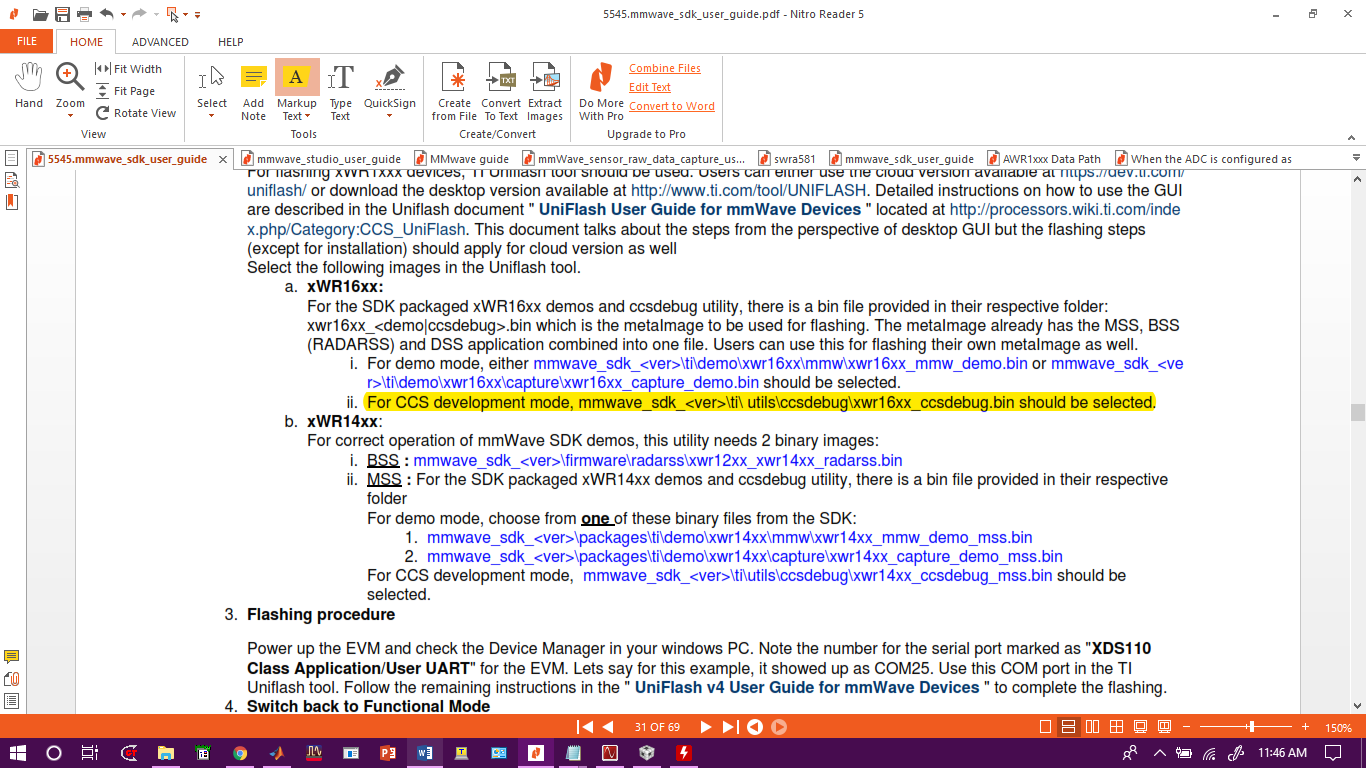The height and width of the screenshot is (768, 1366).
Task: Switch to the HELP ribbon tab
Action: (230, 42)
